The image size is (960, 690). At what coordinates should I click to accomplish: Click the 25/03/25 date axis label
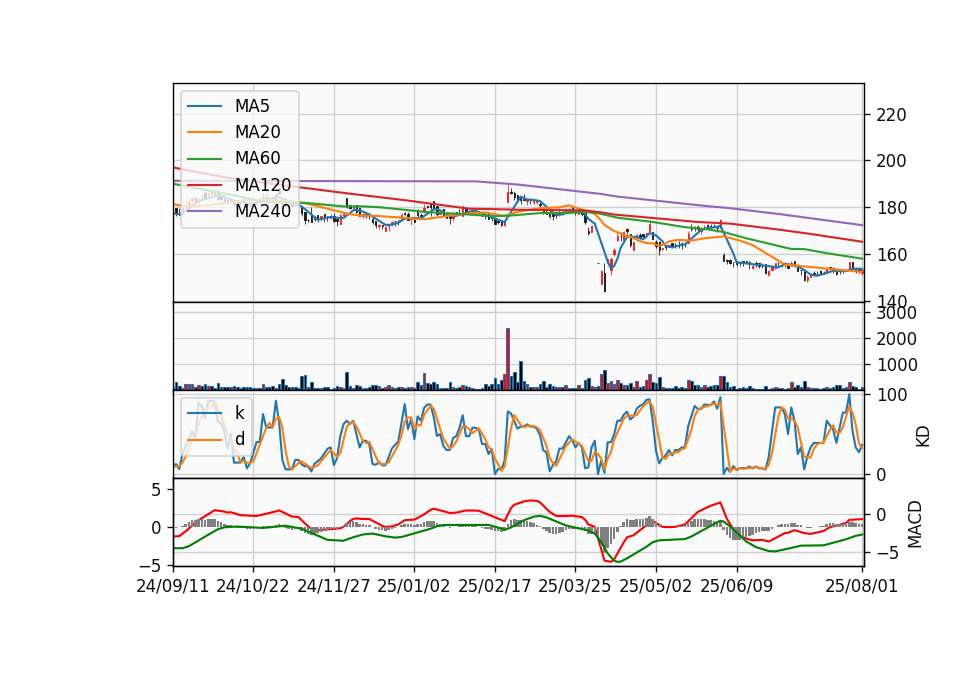(x=574, y=586)
